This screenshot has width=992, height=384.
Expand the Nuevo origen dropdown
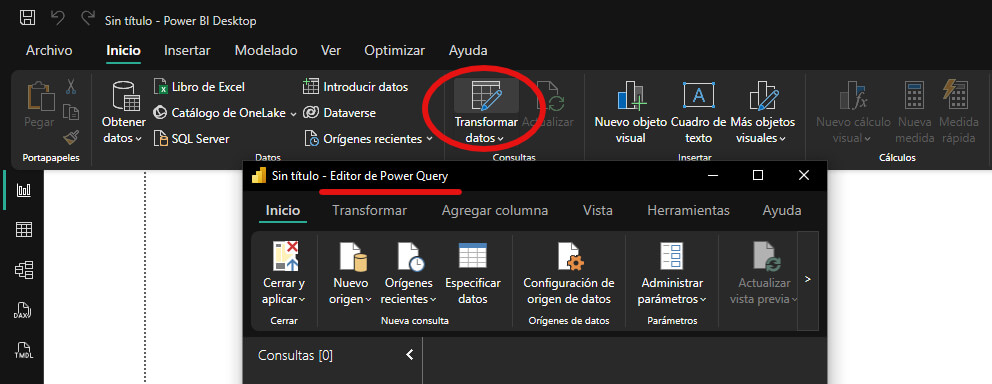click(x=368, y=299)
